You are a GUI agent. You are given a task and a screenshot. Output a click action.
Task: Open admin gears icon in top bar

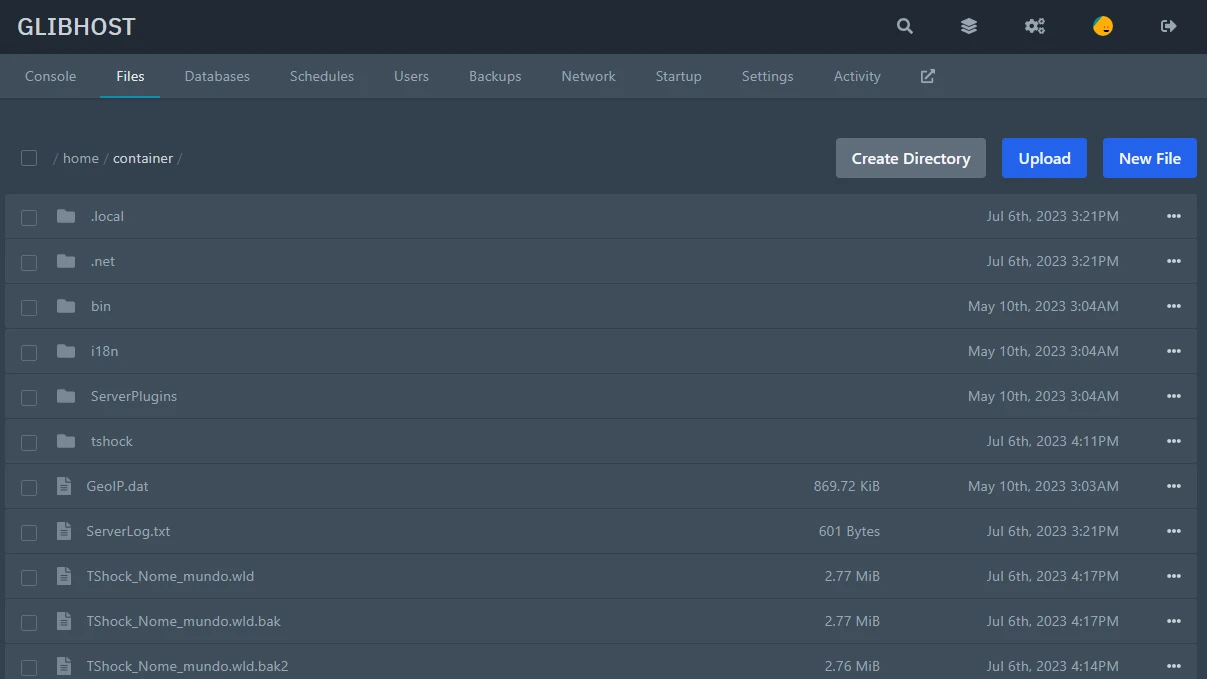tap(1035, 27)
